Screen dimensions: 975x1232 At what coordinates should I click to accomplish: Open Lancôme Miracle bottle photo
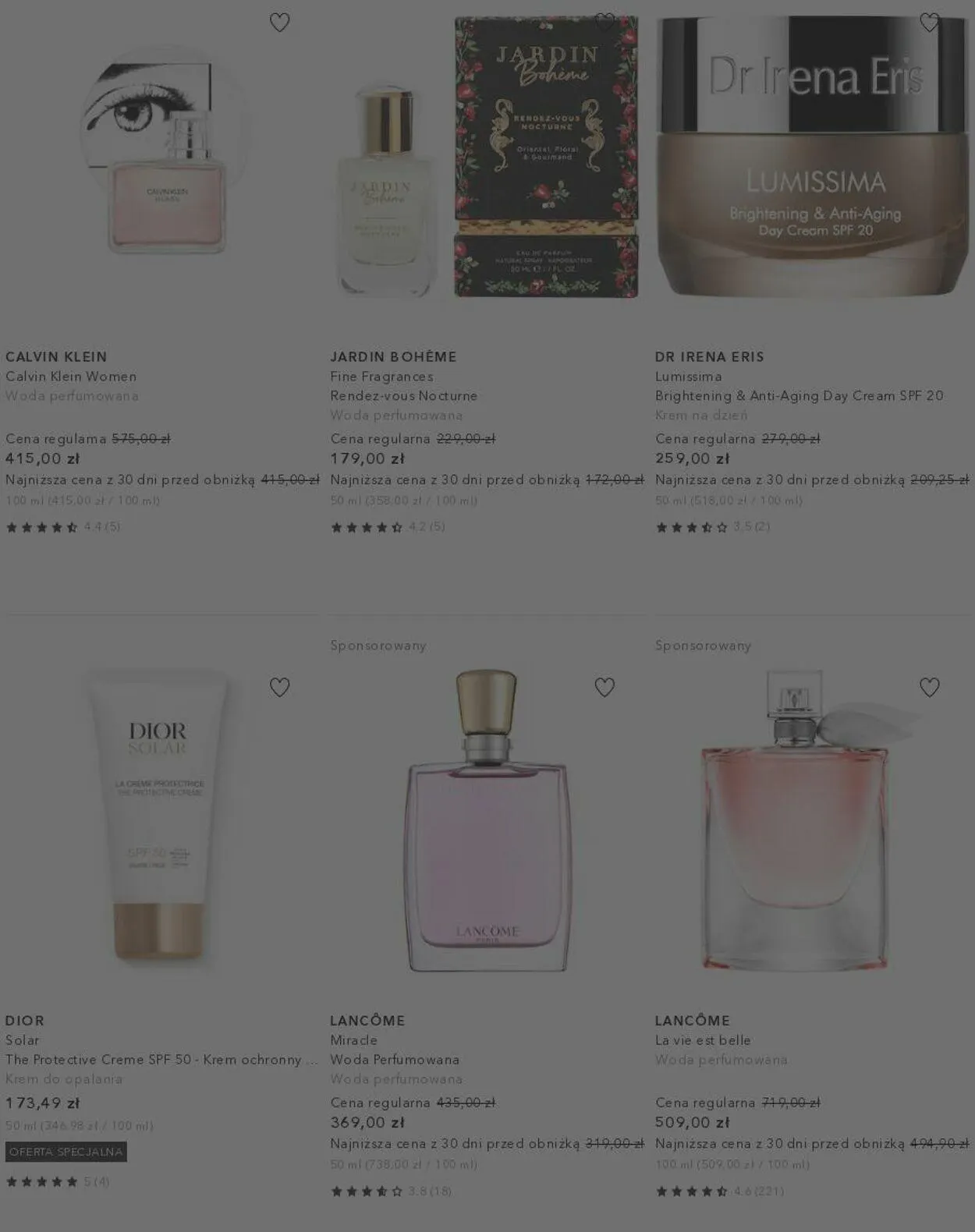(x=487, y=820)
